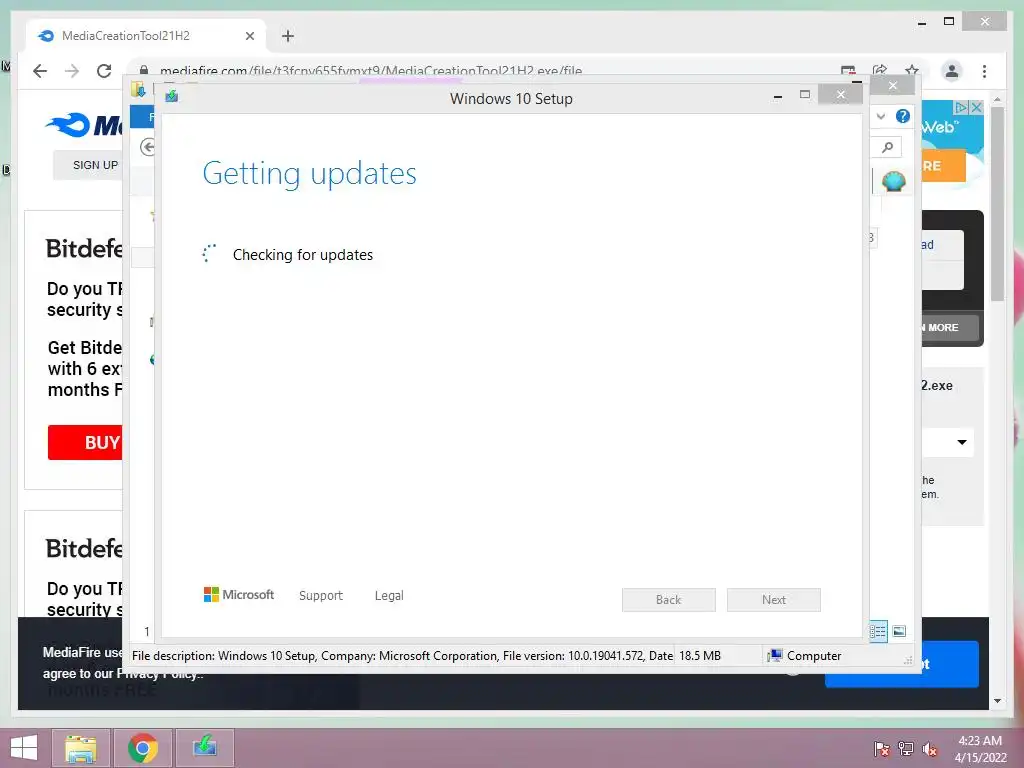Screen dimensions: 1024x768
Task: Open the Chrome profile avatar
Action: (952, 71)
